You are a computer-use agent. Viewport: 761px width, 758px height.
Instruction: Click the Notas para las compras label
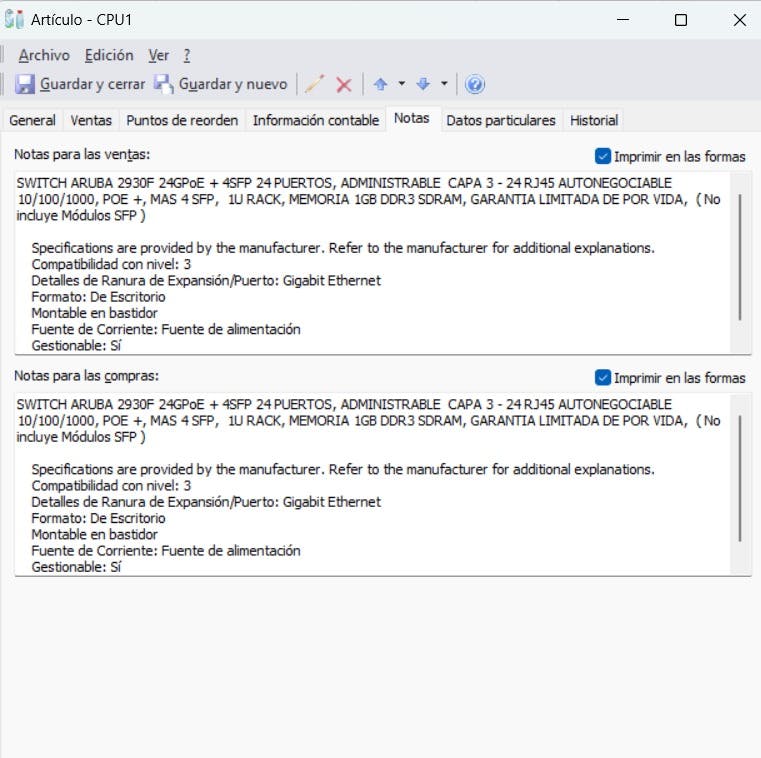tap(86, 376)
